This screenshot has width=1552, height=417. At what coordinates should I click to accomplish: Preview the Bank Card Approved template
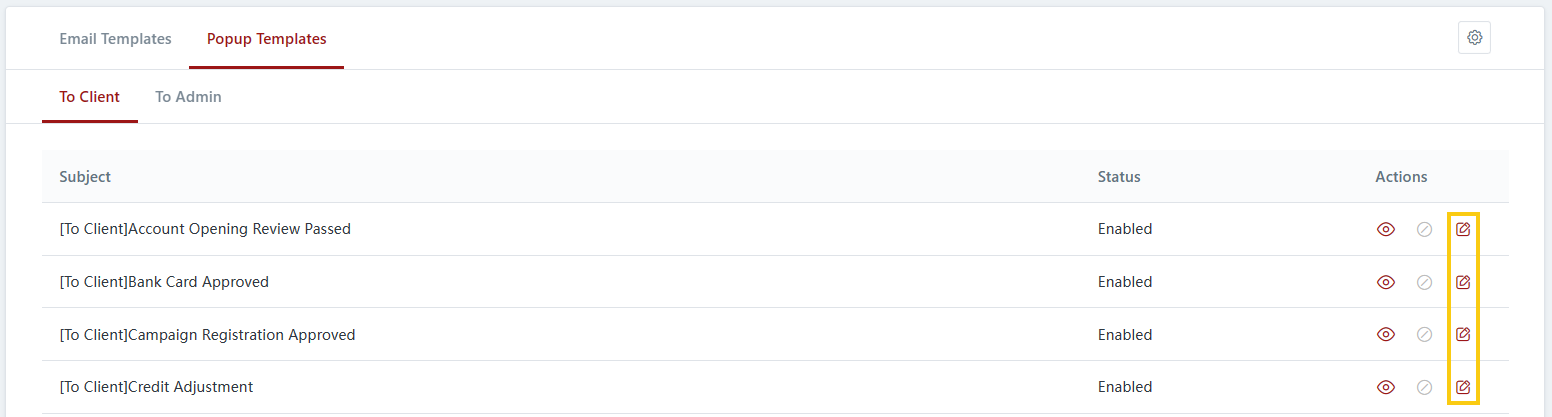tap(1386, 282)
